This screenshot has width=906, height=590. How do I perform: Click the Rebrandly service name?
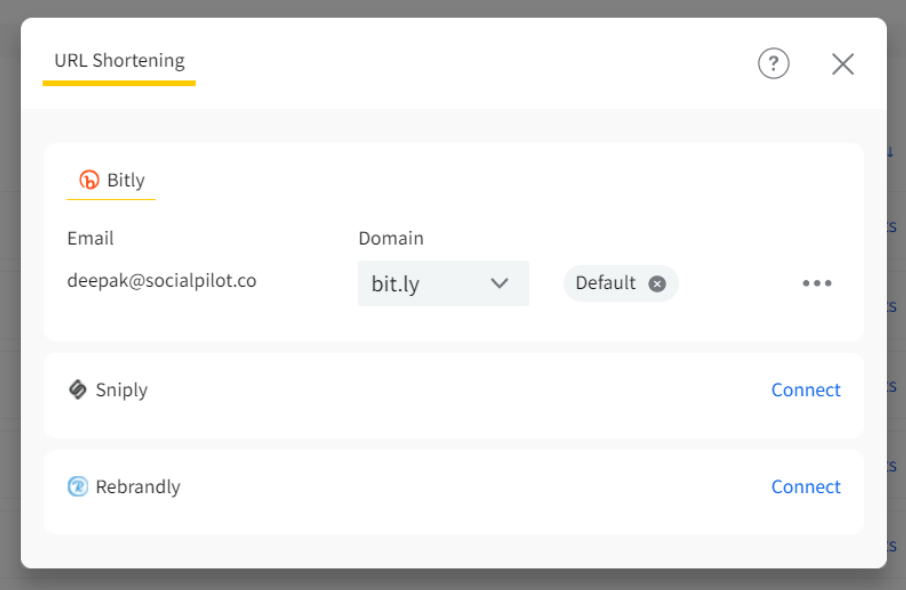click(x=138, y=487)
